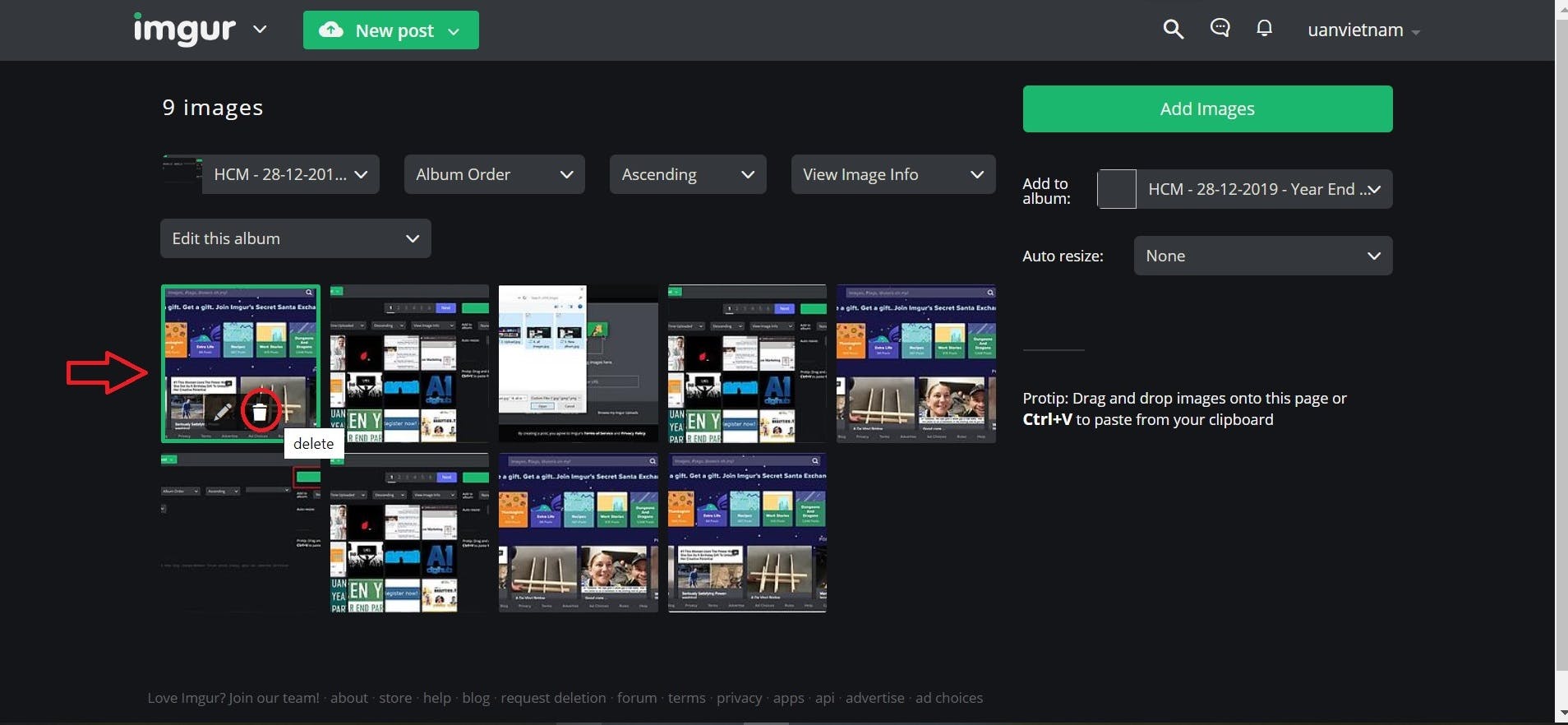1568x725 pixels.
Task: Click the trash delete icon on the selected image
Action: [260, 412]
